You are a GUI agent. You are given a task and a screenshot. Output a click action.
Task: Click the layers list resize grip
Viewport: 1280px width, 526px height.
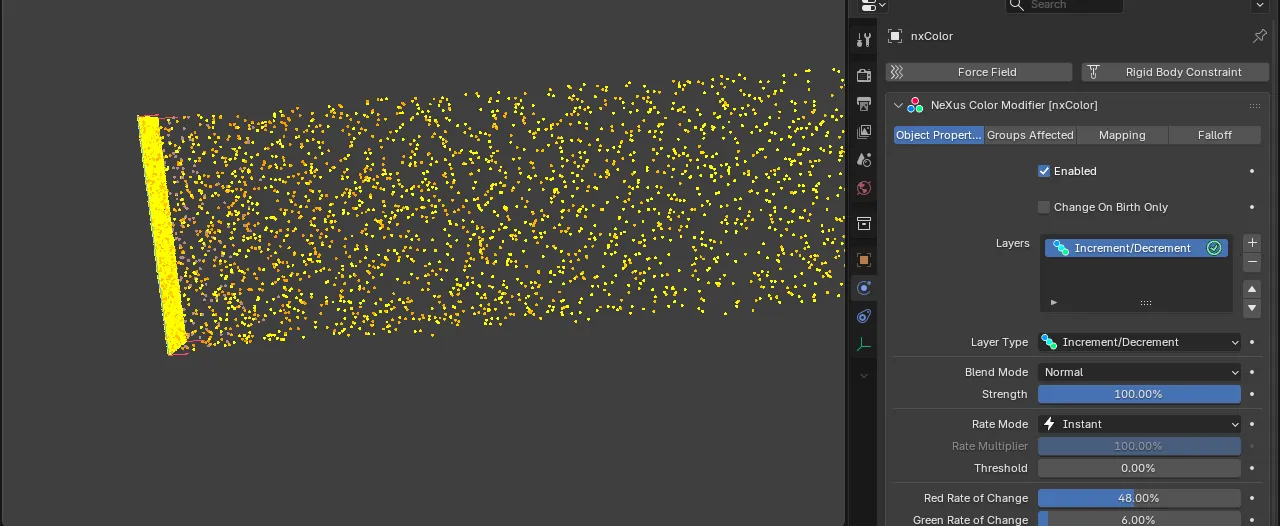(x=1146, y=302)
